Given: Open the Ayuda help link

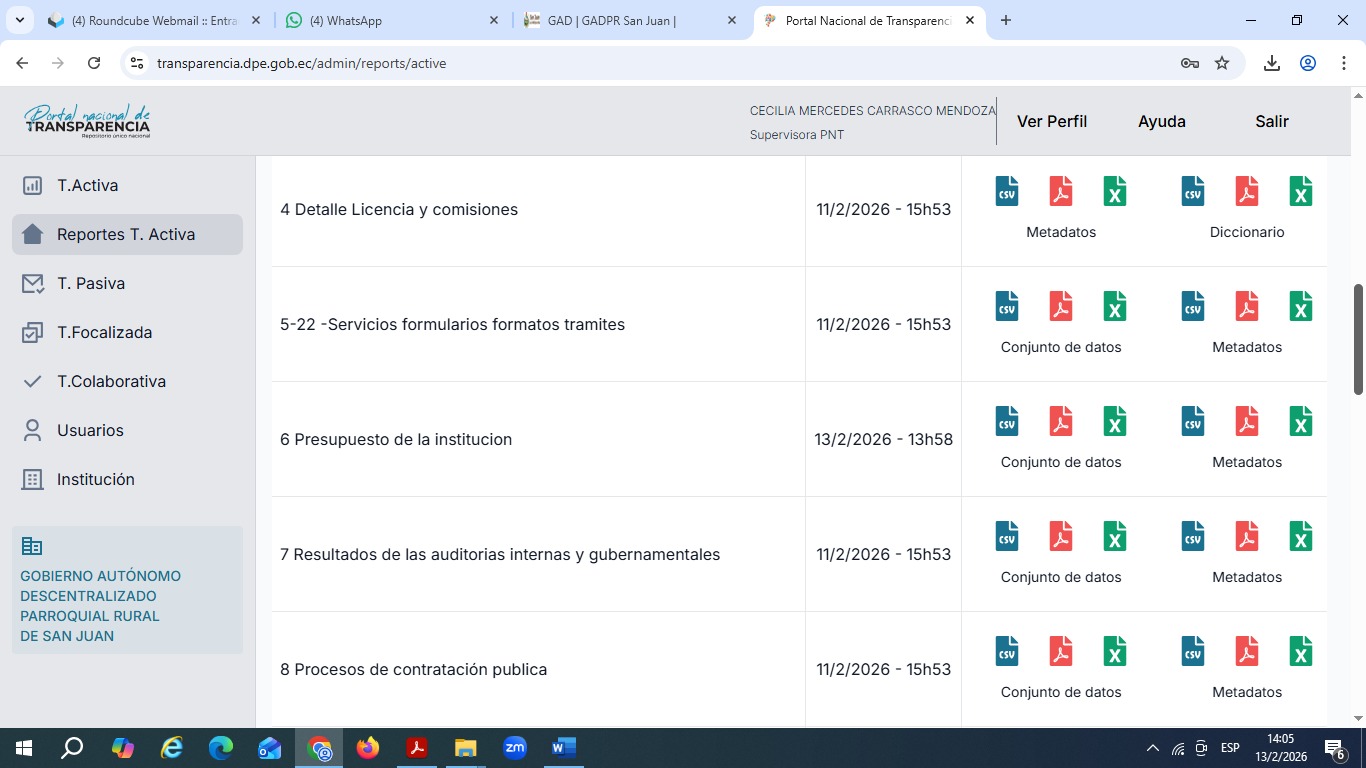Looking at the screenshot, I should click(x=1161, y=121).
